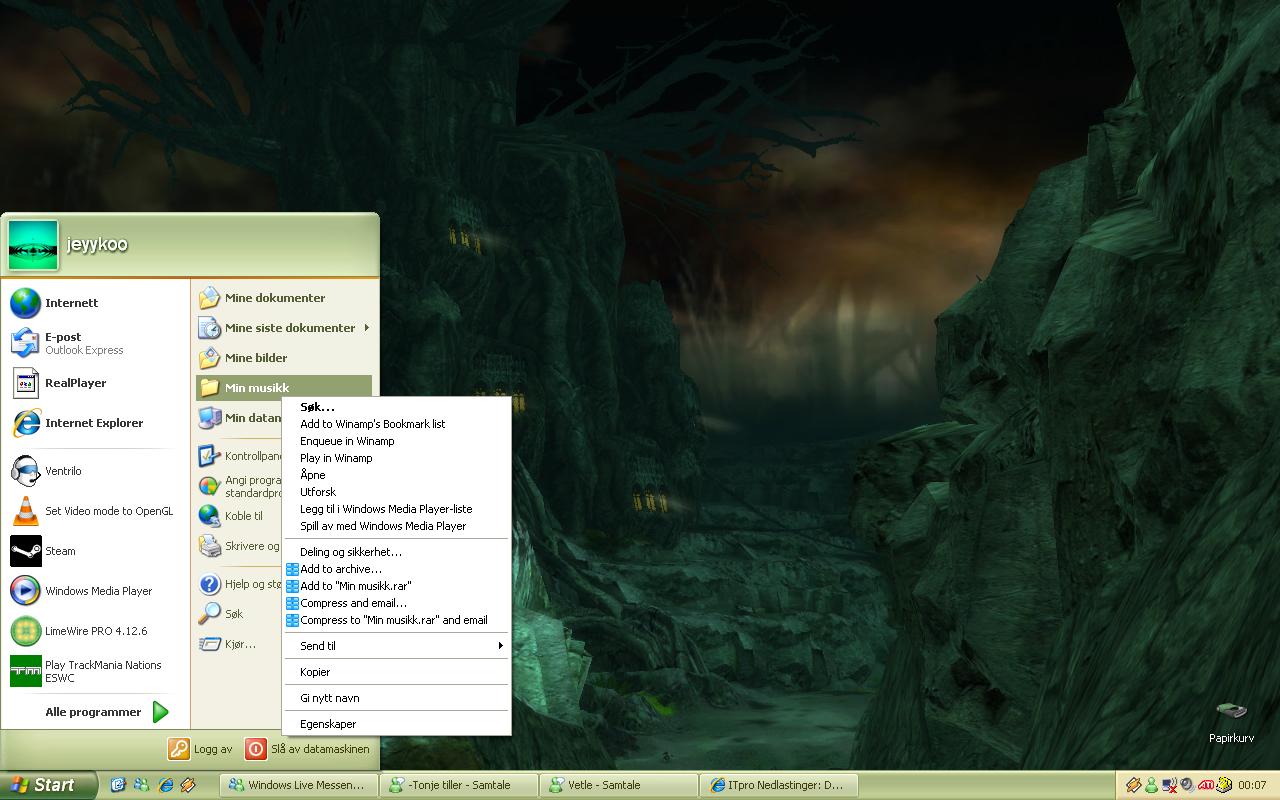Click Internet Explorer quick launch icon

point(165,785)
